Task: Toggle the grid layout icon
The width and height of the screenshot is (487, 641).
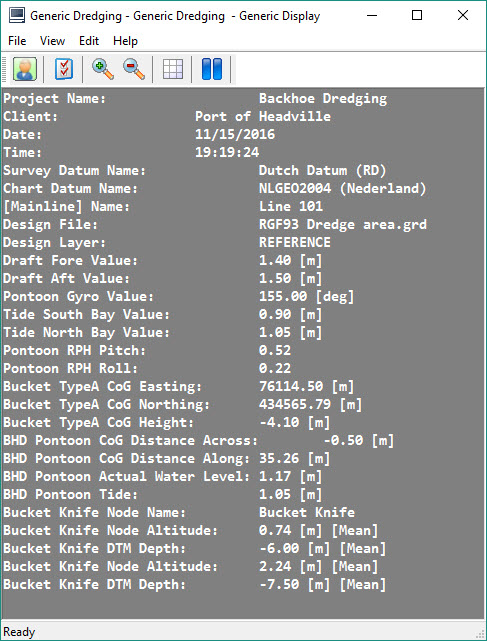Action: click(173, 69)
